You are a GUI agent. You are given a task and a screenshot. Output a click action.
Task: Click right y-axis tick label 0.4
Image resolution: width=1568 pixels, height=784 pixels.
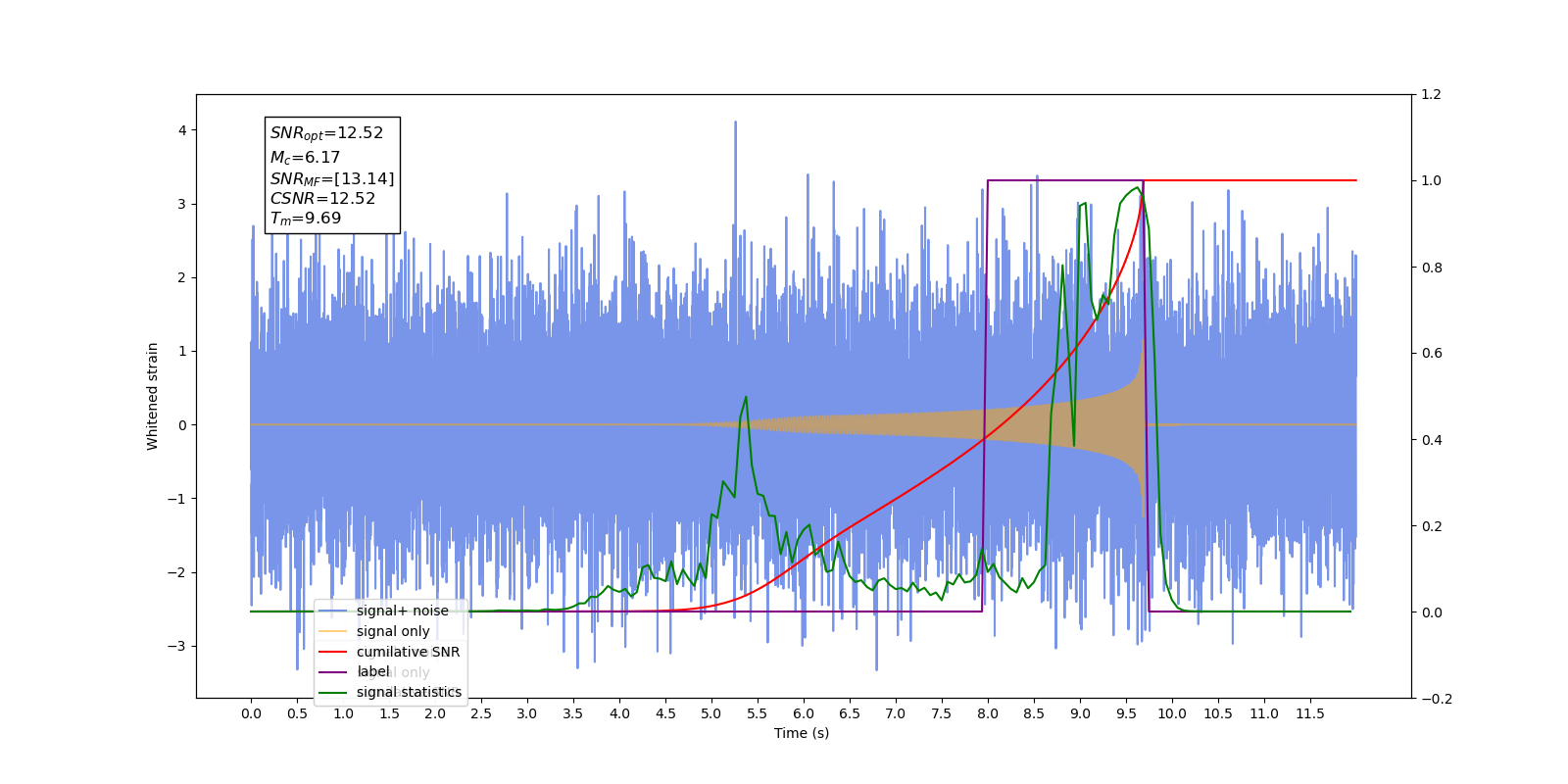point(1431,440)
